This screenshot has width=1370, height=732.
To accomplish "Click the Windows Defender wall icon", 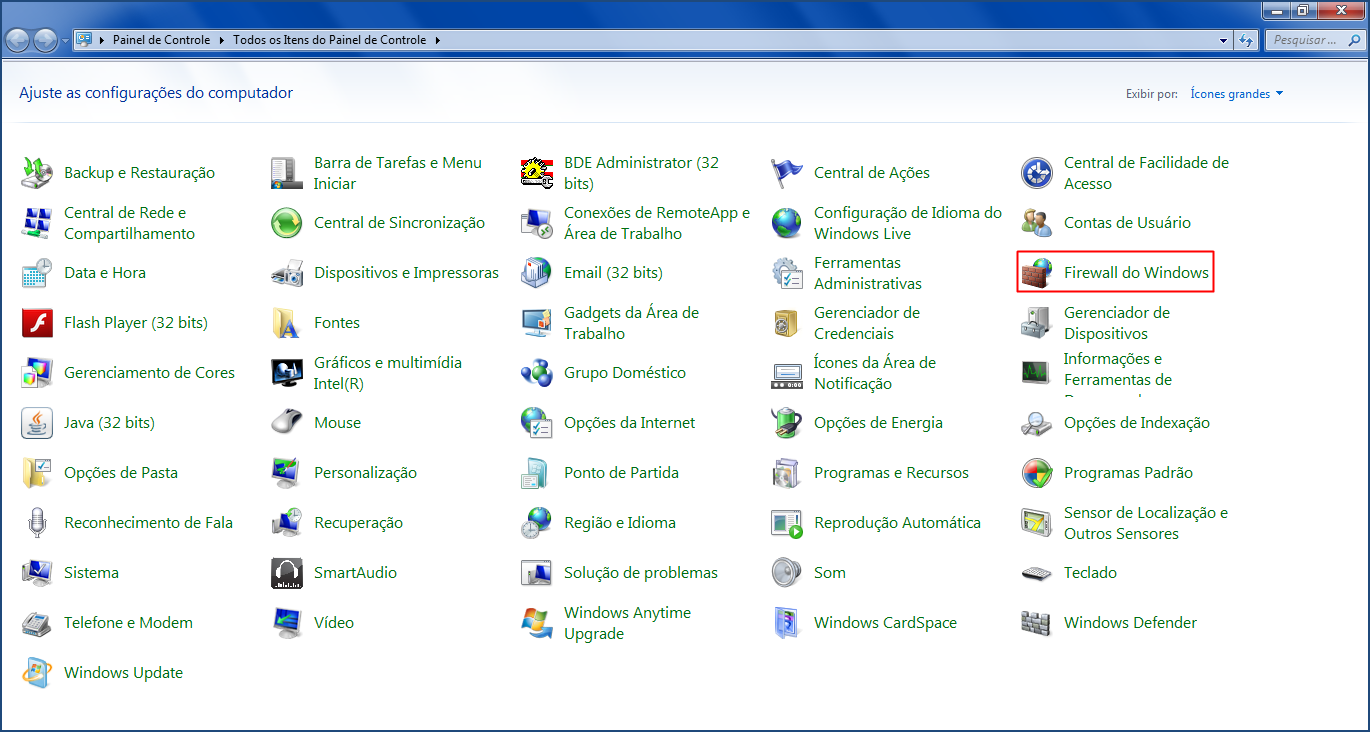I will [x=1037, y=623].
